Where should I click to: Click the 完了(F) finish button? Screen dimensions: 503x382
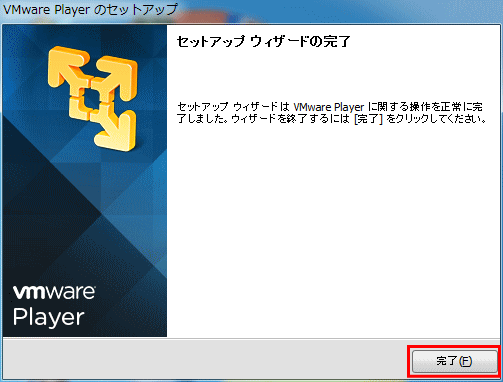coord(454,361)
